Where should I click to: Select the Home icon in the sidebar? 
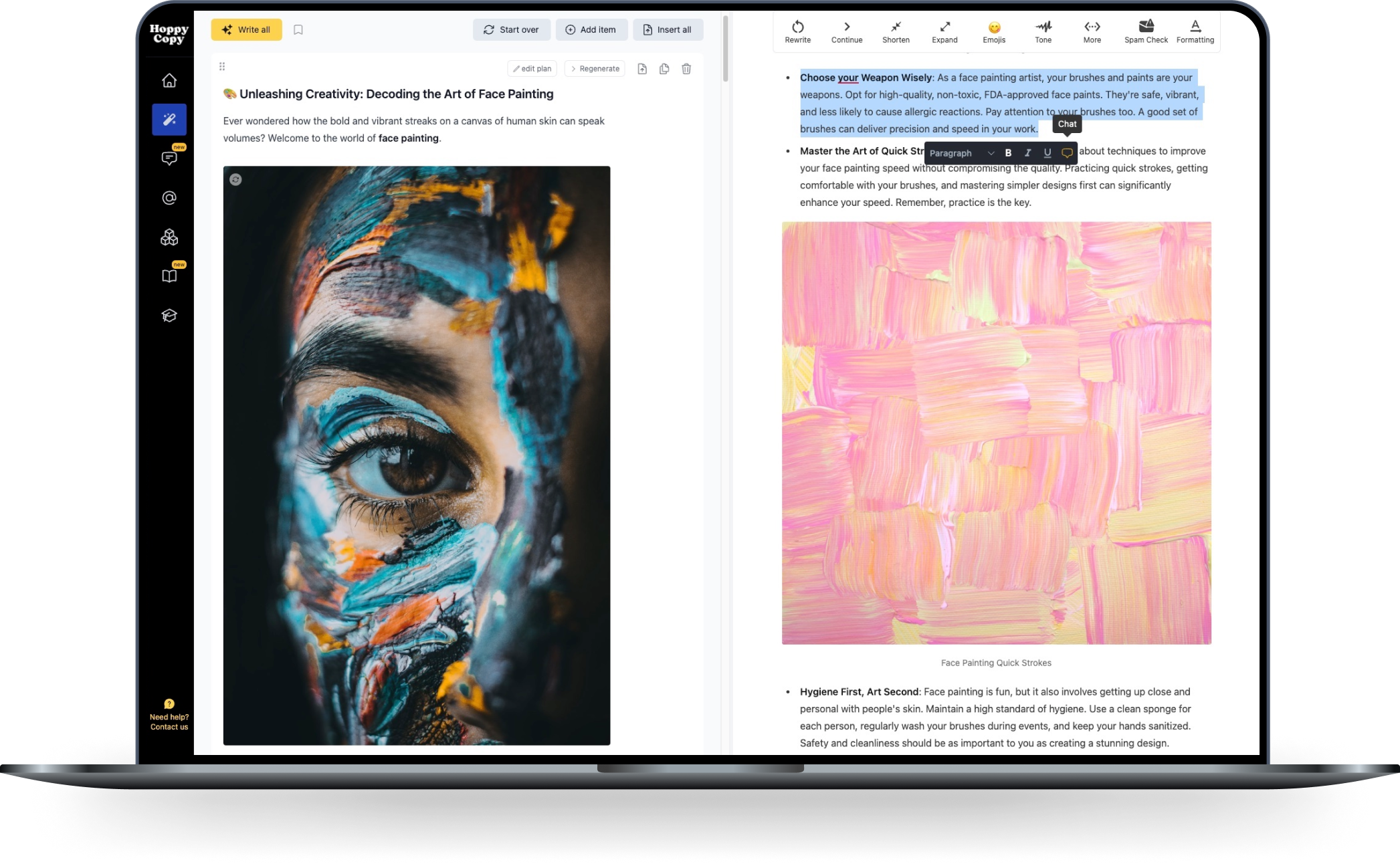tap(169, 80)
